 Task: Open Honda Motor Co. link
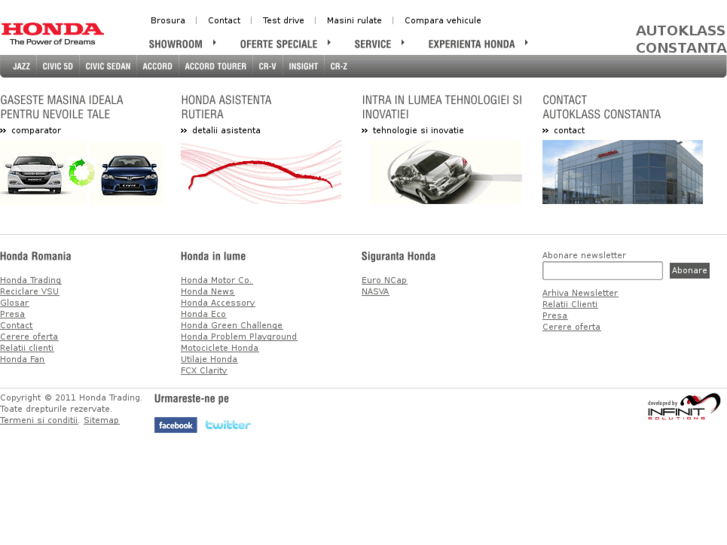tap(217, 280)
